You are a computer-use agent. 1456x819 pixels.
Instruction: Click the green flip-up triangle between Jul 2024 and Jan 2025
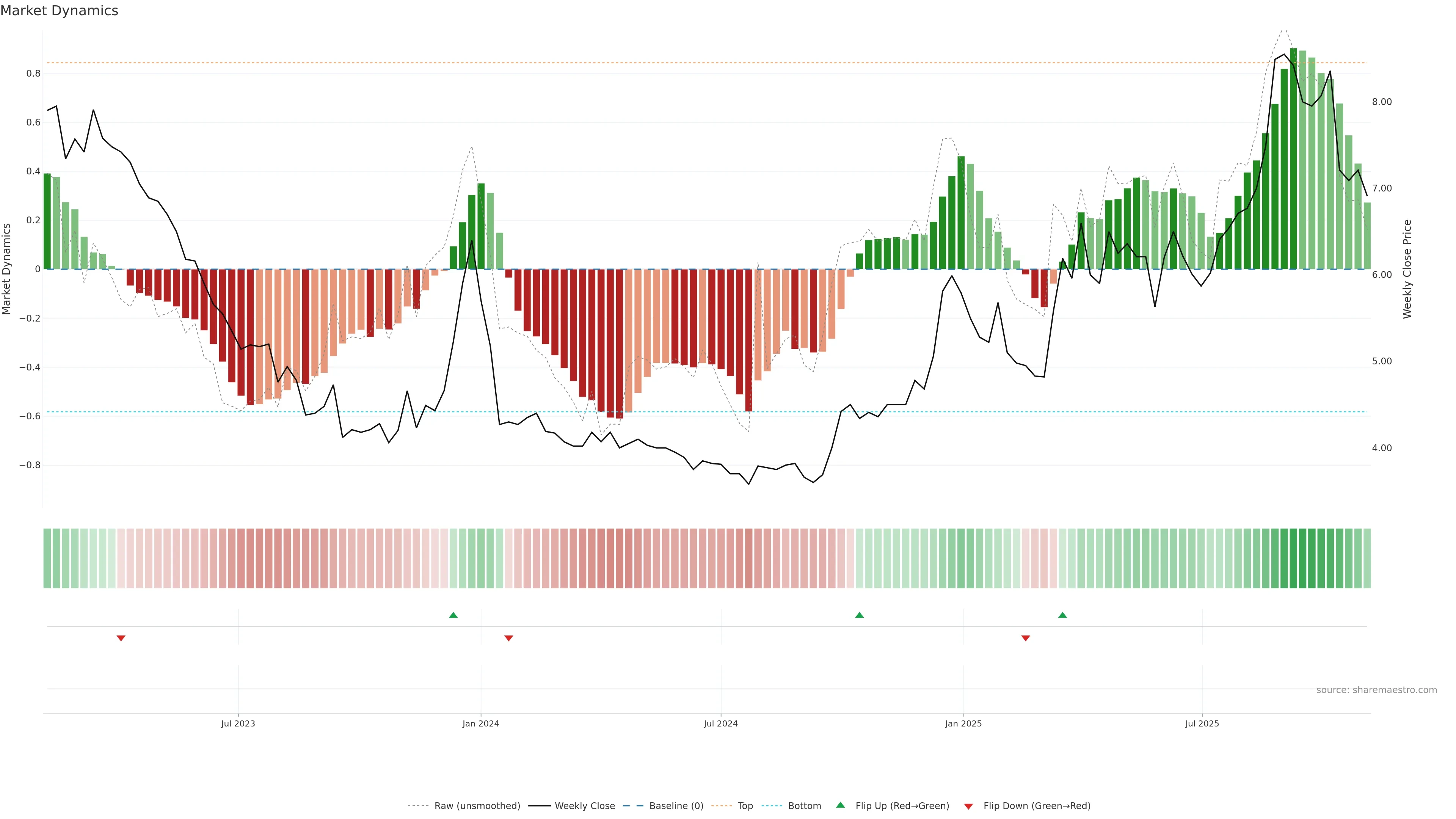pyautogui.click(x=859, y=615)
